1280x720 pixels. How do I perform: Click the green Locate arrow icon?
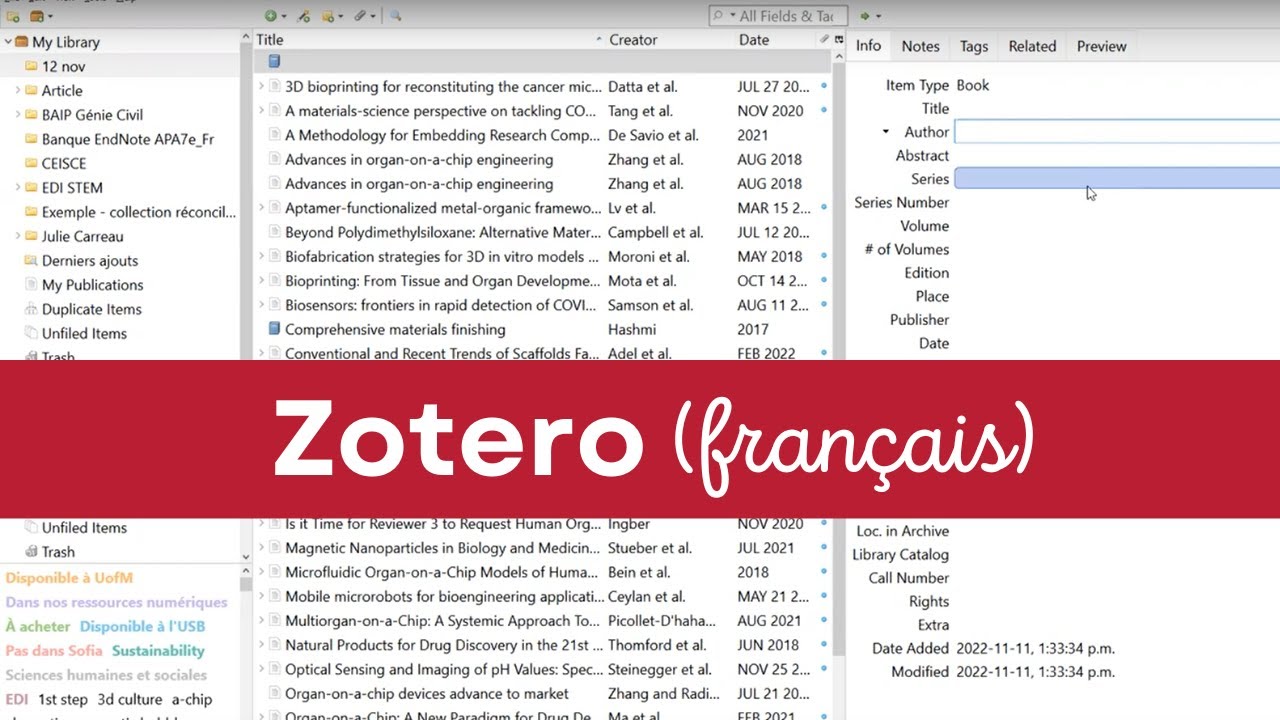tap(866, 16)
